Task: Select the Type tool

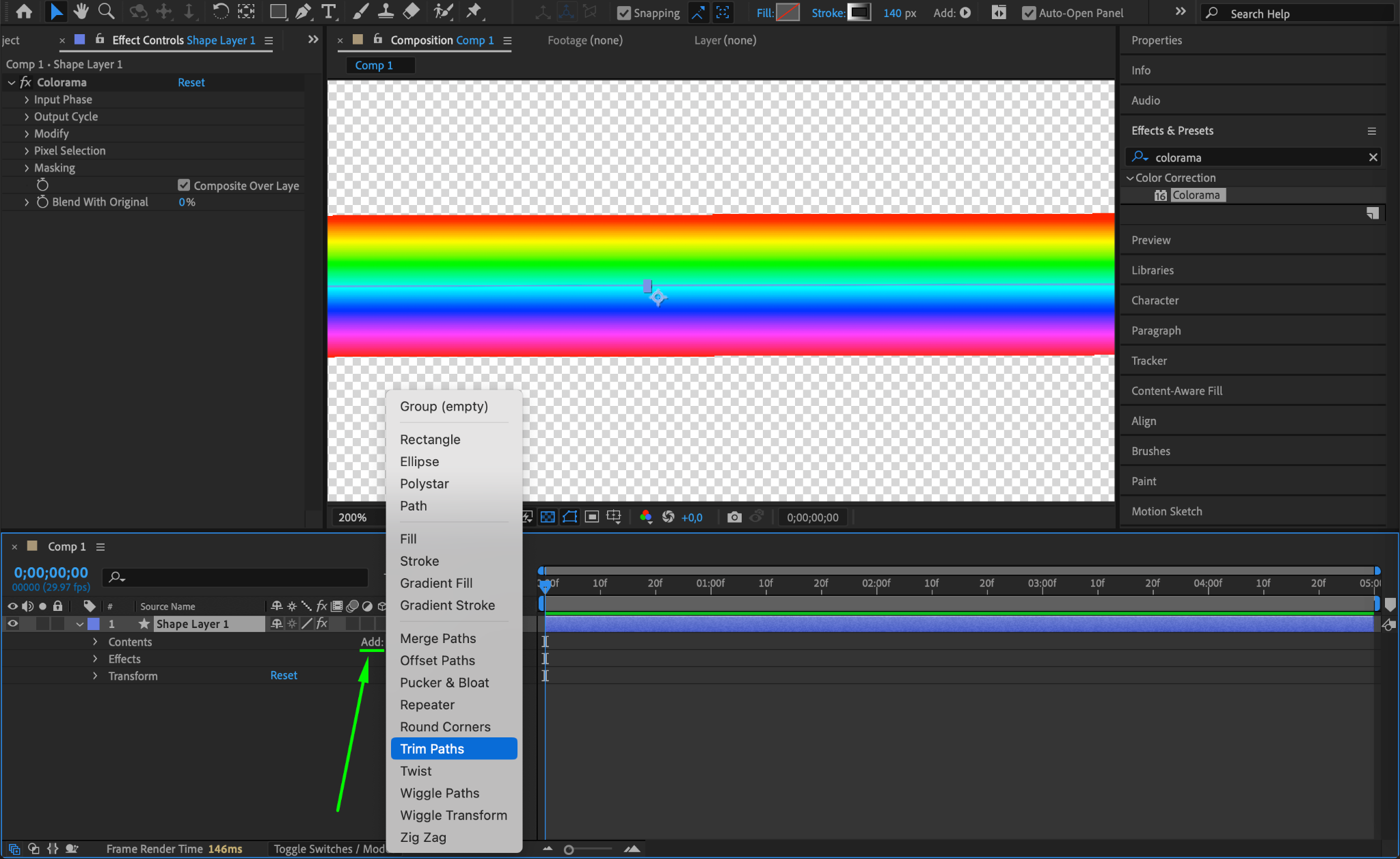Action: pyautogui.click(x=329, y=12)
